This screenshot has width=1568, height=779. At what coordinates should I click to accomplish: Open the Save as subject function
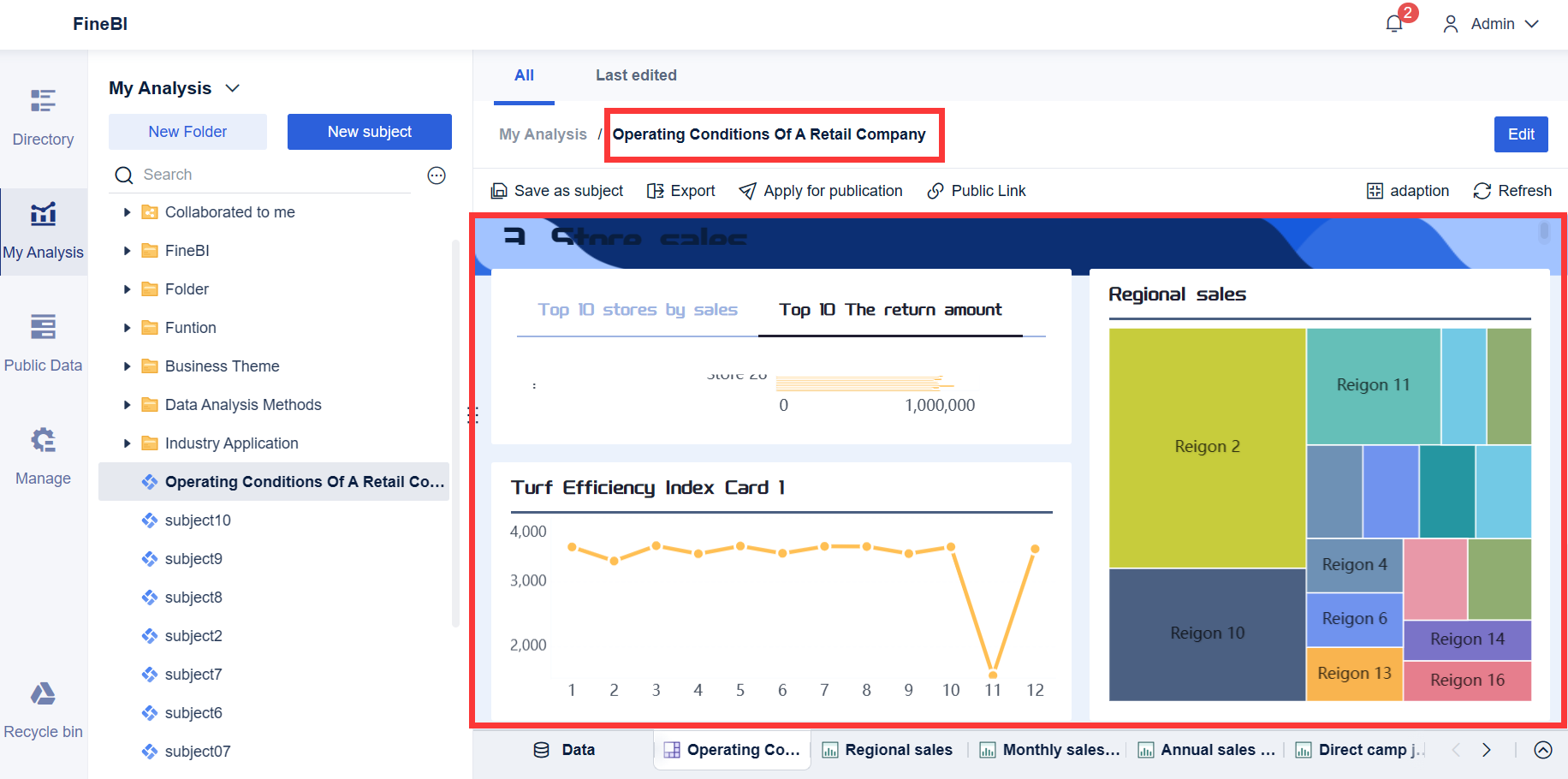pos(556,190)
